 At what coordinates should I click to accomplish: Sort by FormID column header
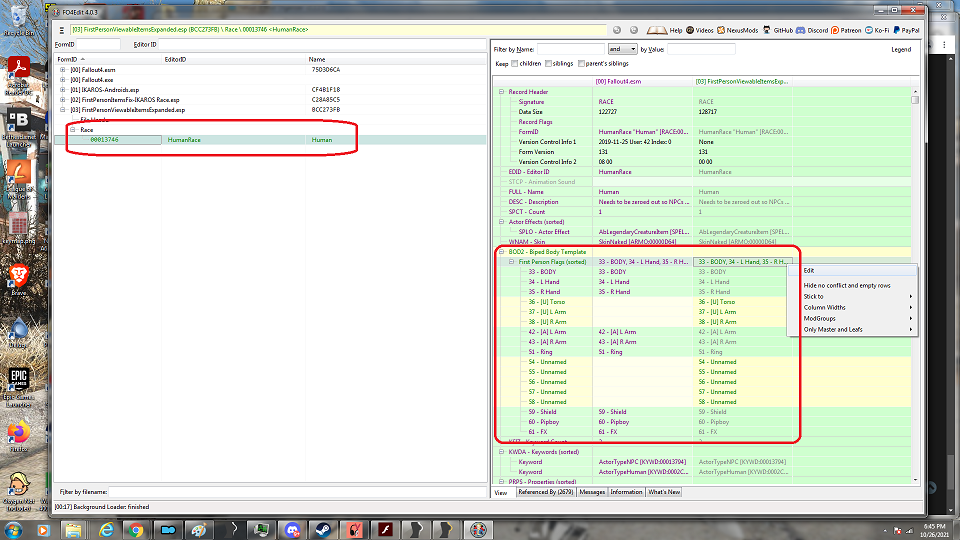[108, 59]
